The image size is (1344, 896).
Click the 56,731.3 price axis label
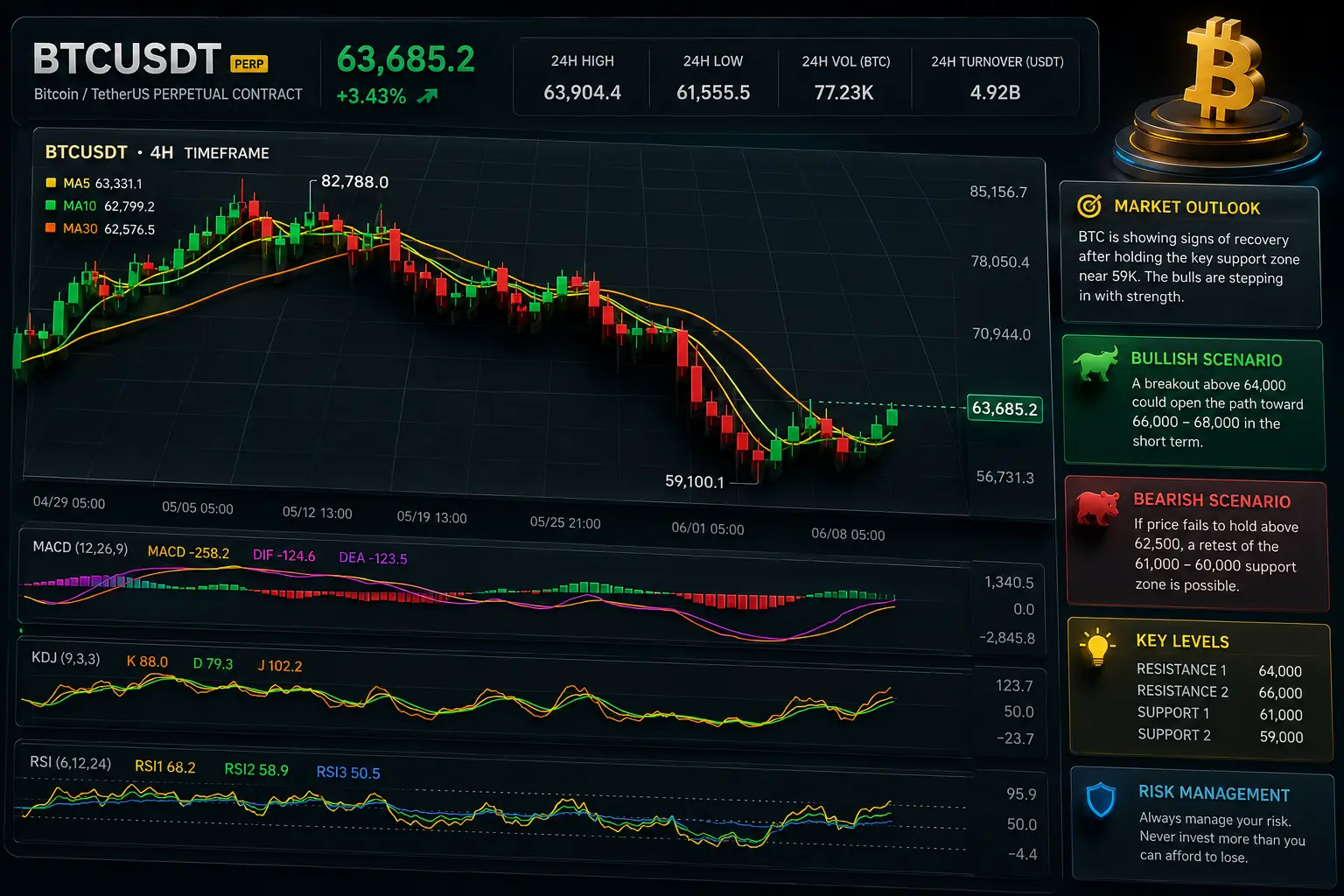1005,477
